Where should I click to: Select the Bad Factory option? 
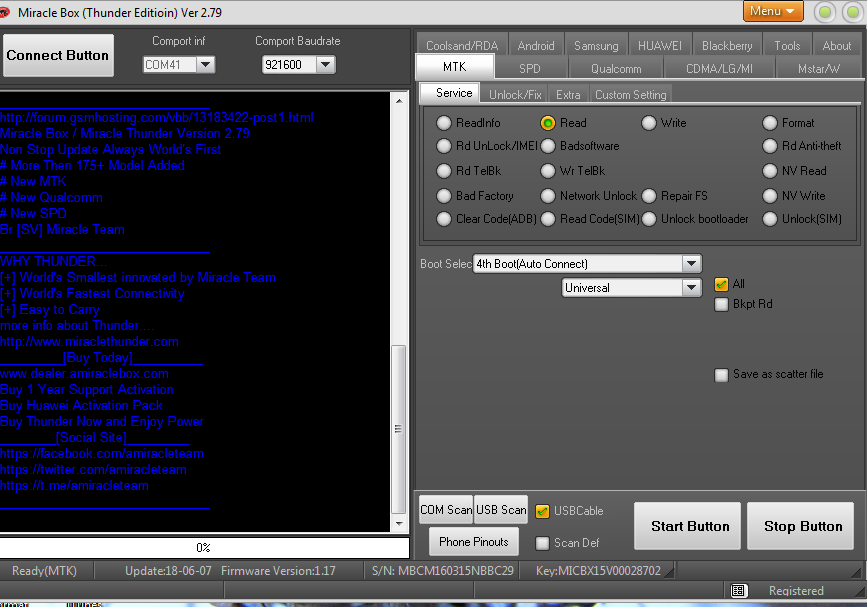pos(443,196)
